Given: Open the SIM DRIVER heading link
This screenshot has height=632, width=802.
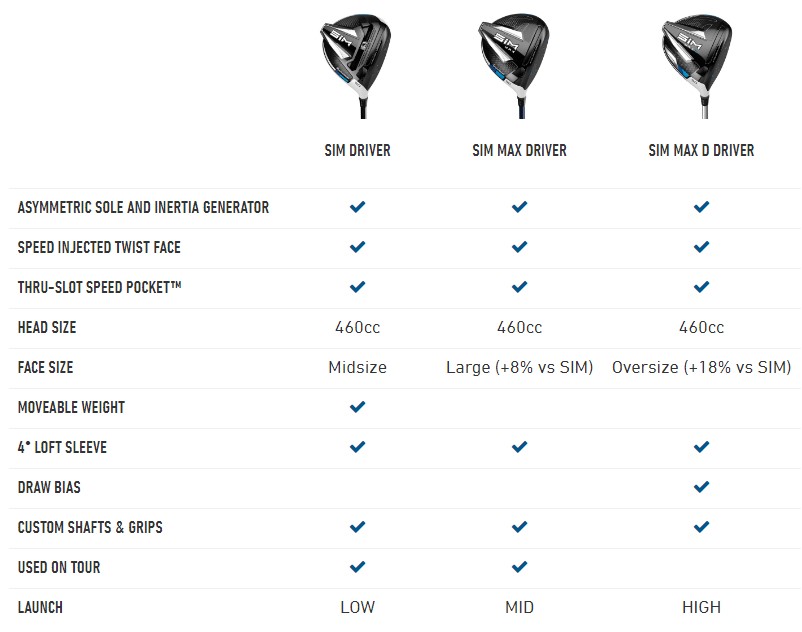Looking at the screenshot, I should tap(358, 150).
